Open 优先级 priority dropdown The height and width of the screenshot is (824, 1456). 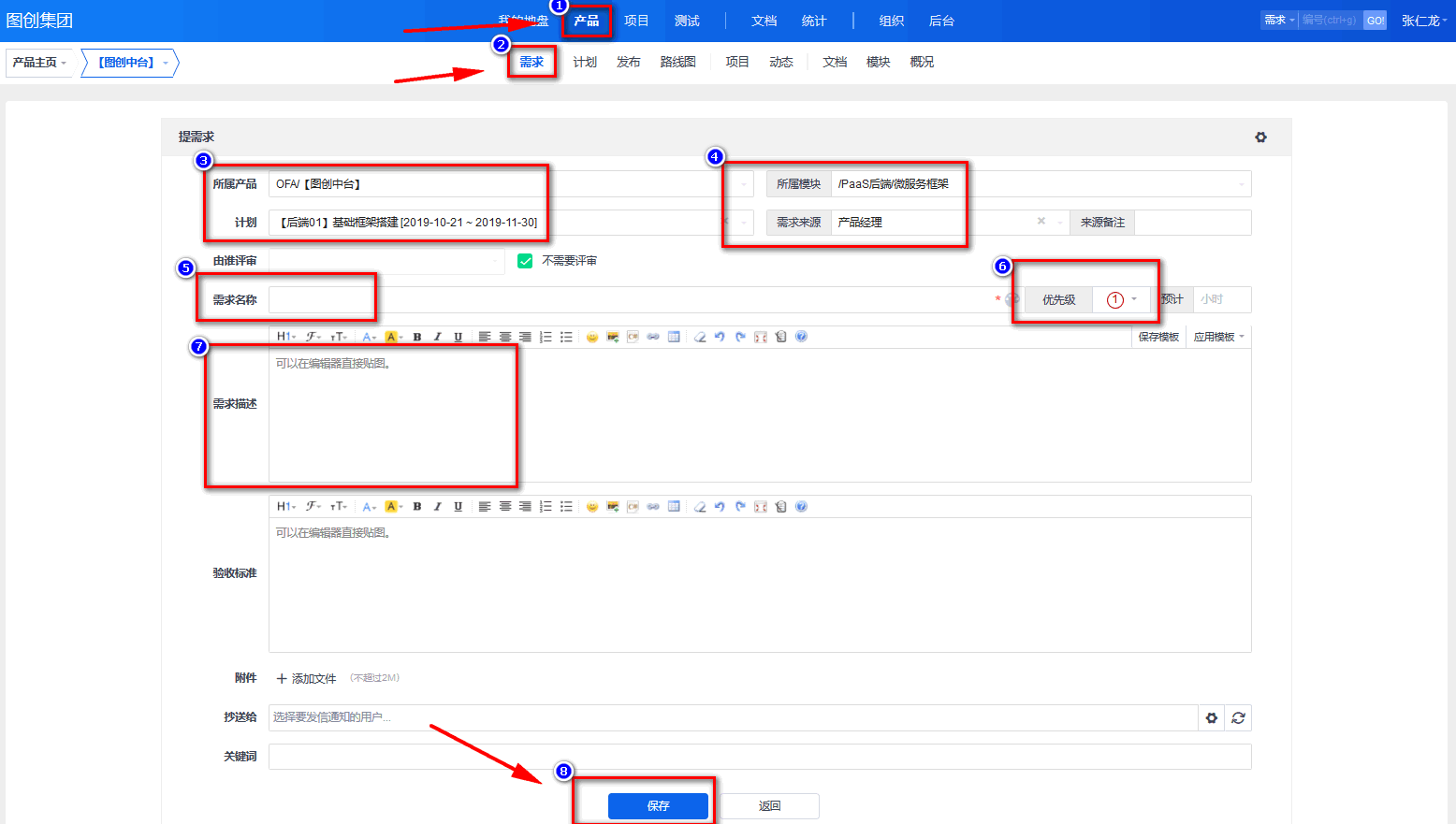(x=1121, y=300)
